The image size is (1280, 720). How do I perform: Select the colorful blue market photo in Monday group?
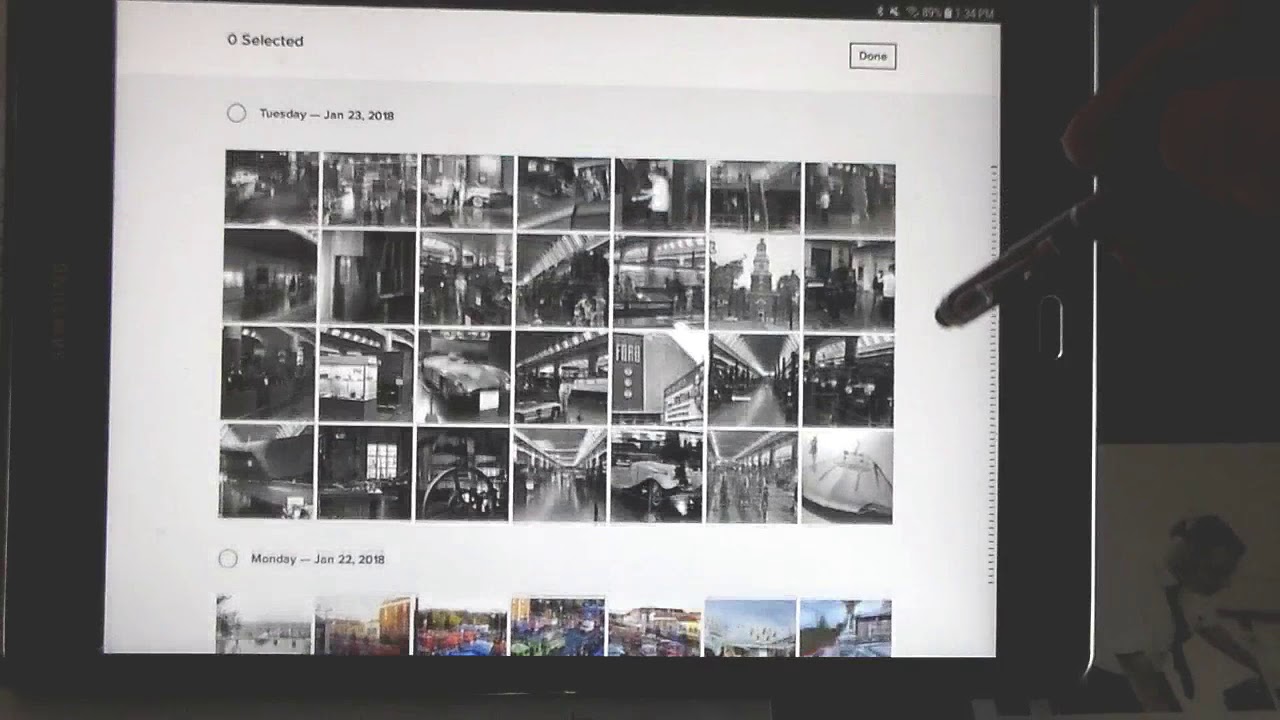[557, 626]
